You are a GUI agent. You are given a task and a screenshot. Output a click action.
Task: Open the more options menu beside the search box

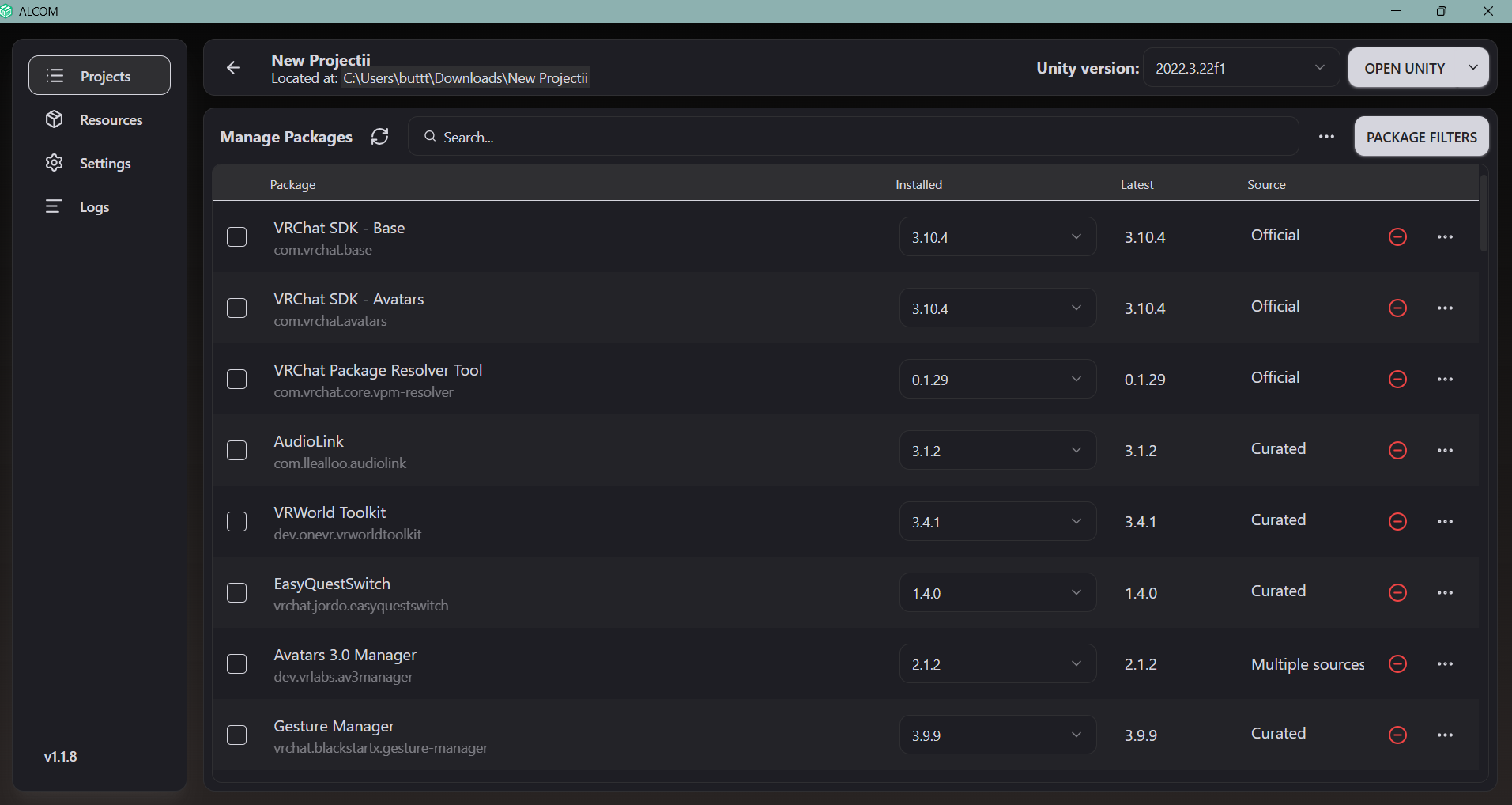click(x=1326, y=137)
